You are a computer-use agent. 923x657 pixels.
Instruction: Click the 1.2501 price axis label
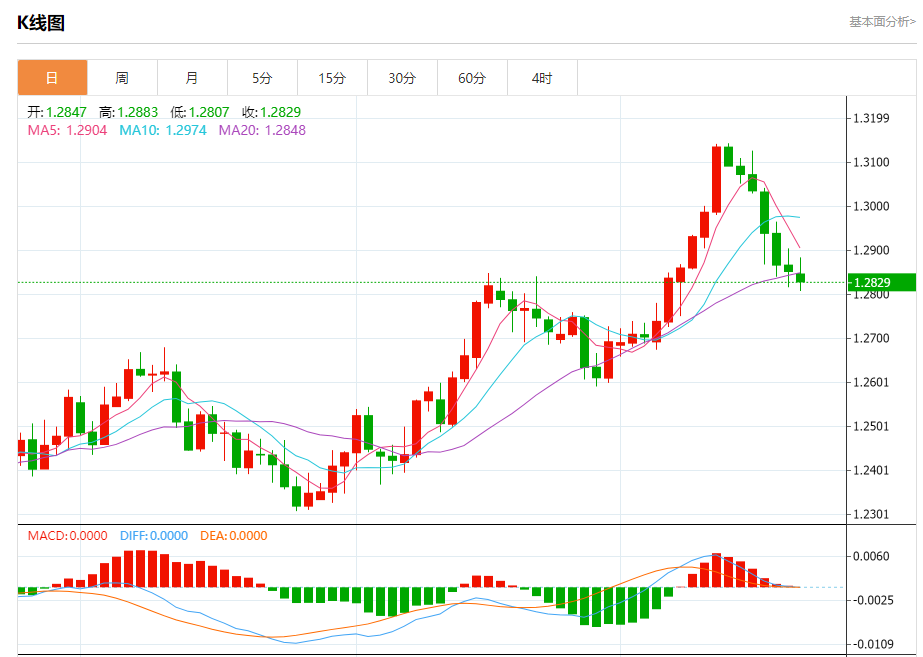pyautogui.click(x=871, y=426)
